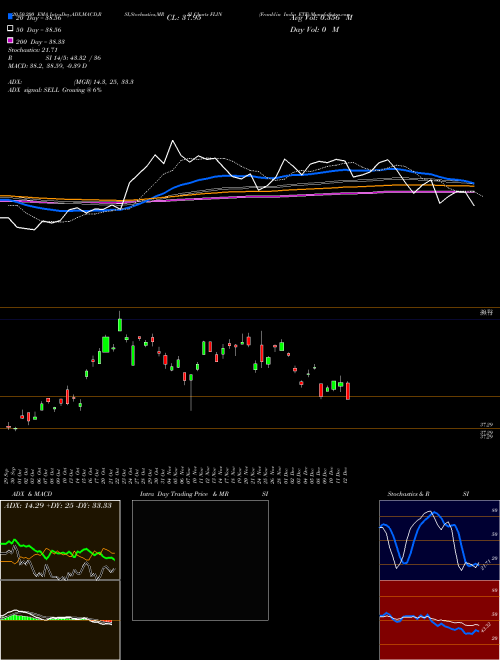The width and height of the screenshot is (500, 660).
Task: Click the 'SI 14/3: 43.32 / 36' readout
Action: pos(74,58)
